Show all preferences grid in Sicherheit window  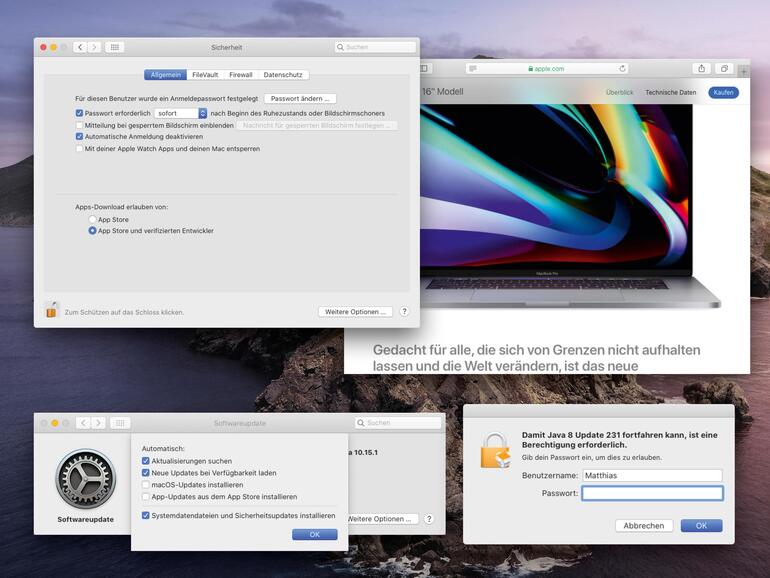tap(114, 47)
